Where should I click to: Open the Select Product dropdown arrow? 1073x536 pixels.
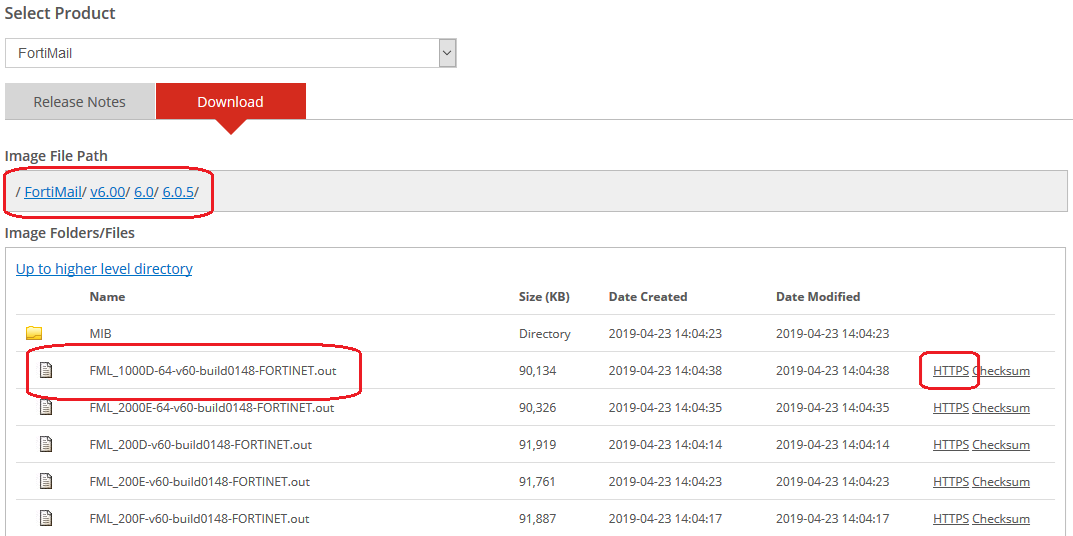pos(447,53)
